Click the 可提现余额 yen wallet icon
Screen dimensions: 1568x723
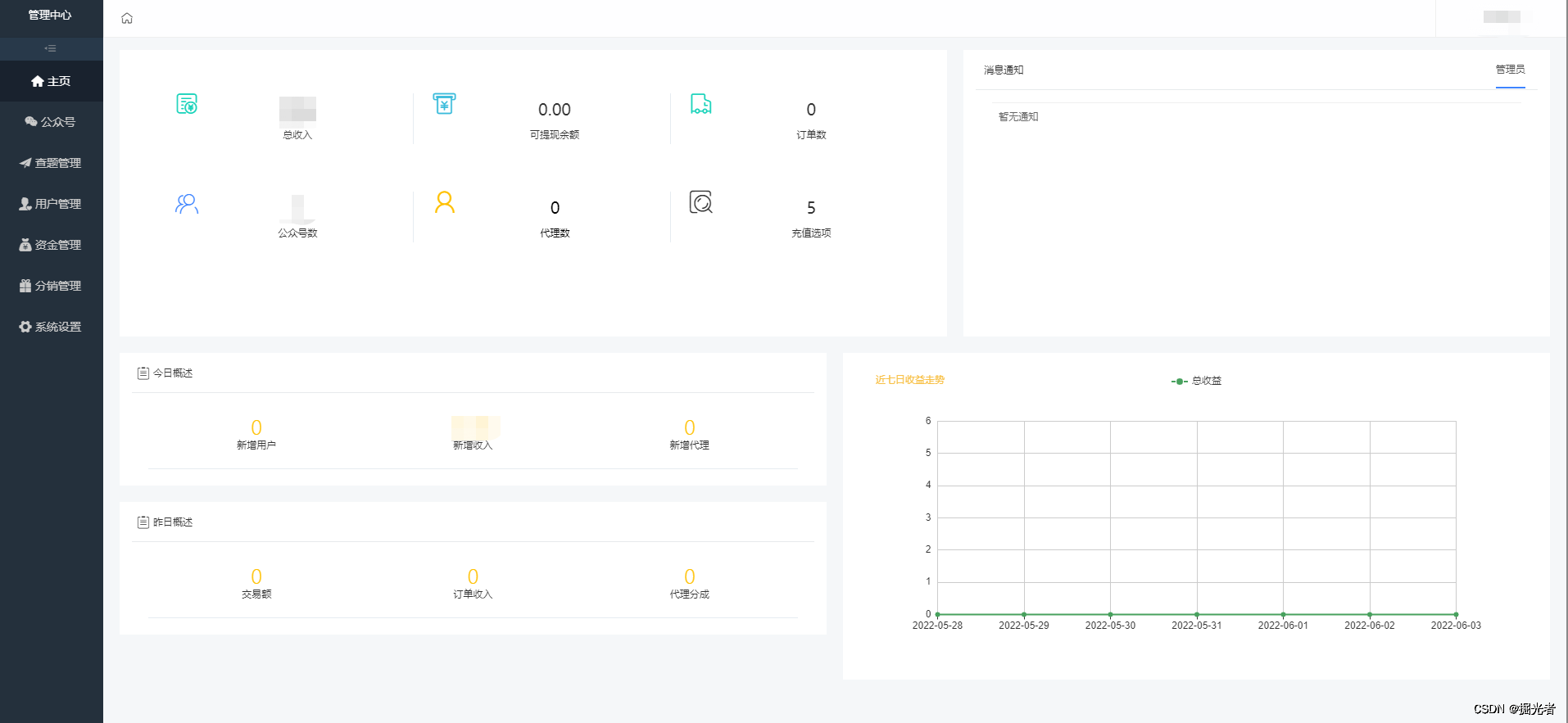click(444, 104)
